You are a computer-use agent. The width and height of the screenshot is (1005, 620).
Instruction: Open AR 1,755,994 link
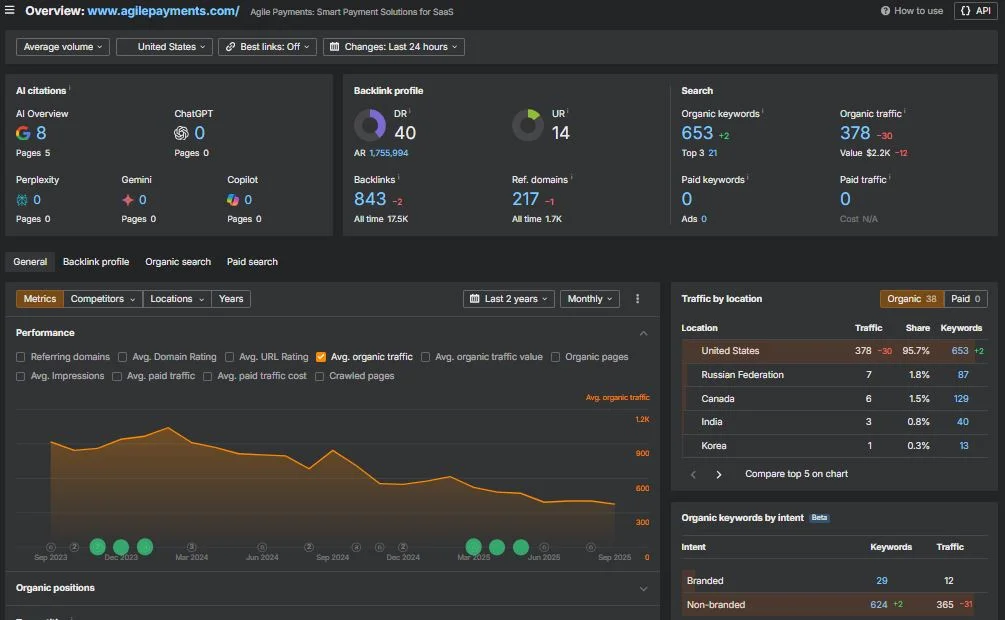tap(388, 153)
